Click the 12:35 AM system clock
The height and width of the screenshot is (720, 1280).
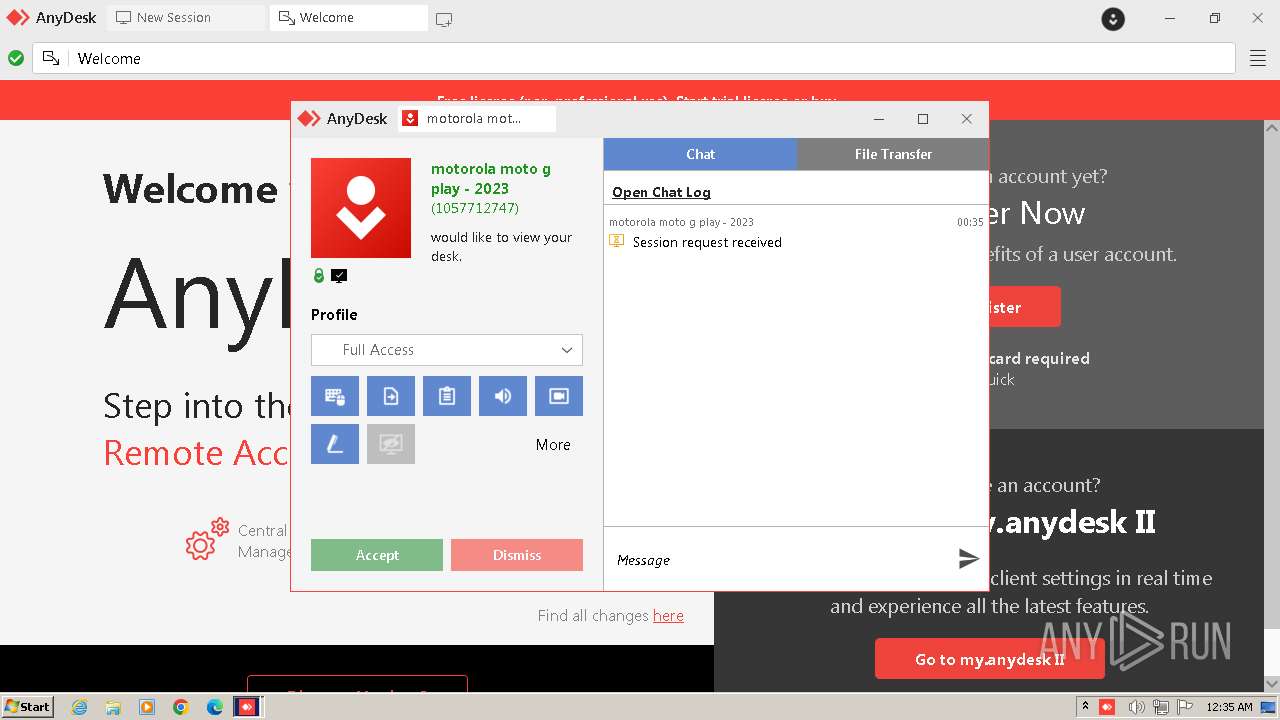click(1229, 707)
